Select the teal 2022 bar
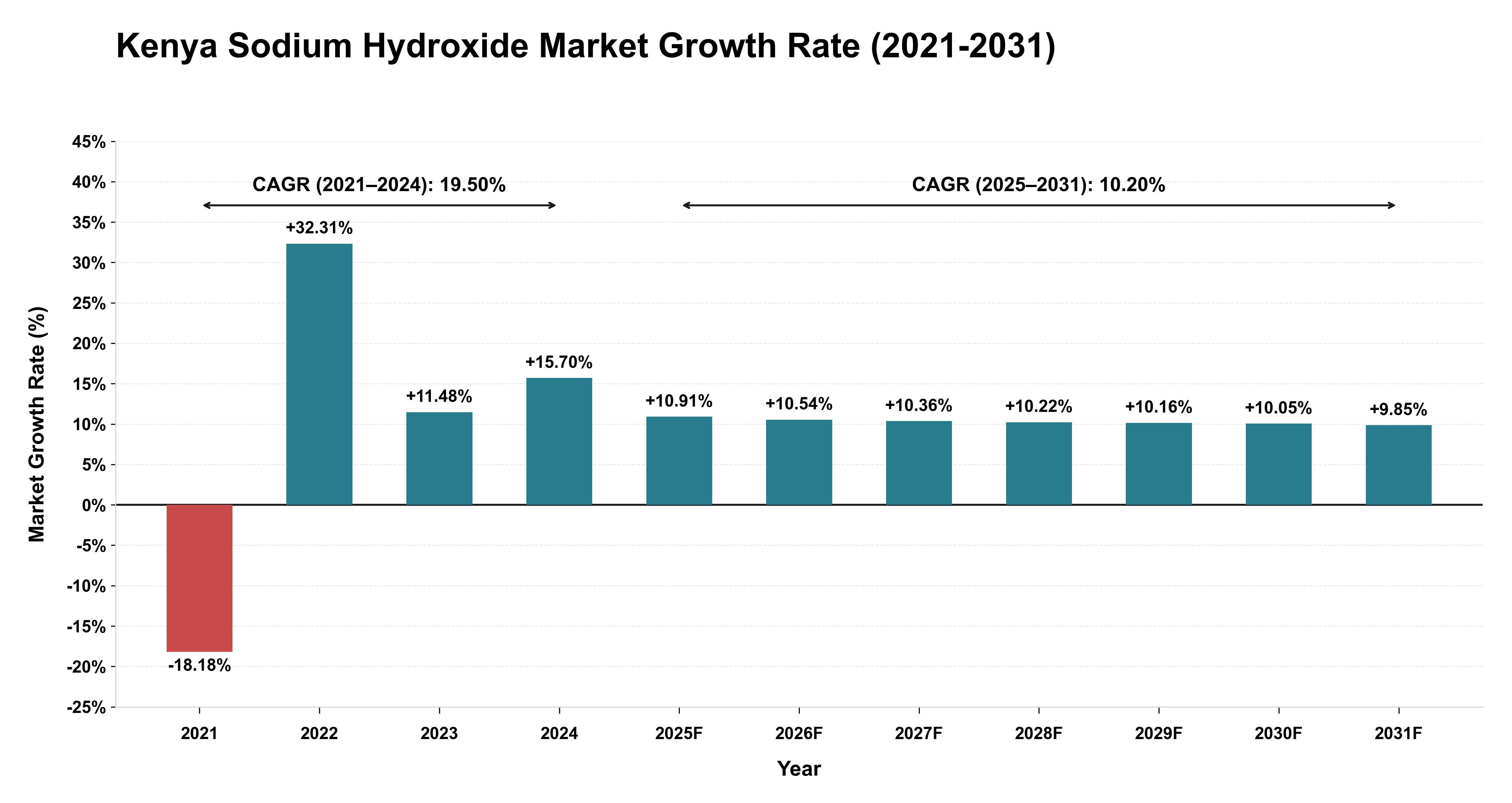The image size is (1512, 803). pos(319,374)
